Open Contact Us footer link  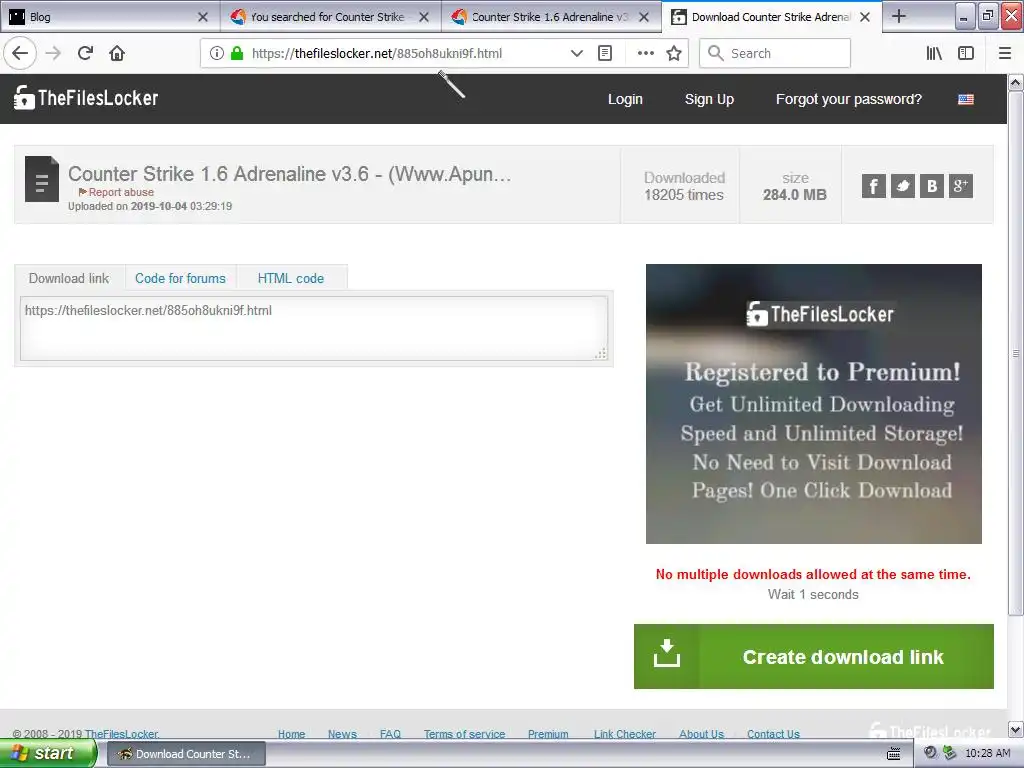coord(773,734)
